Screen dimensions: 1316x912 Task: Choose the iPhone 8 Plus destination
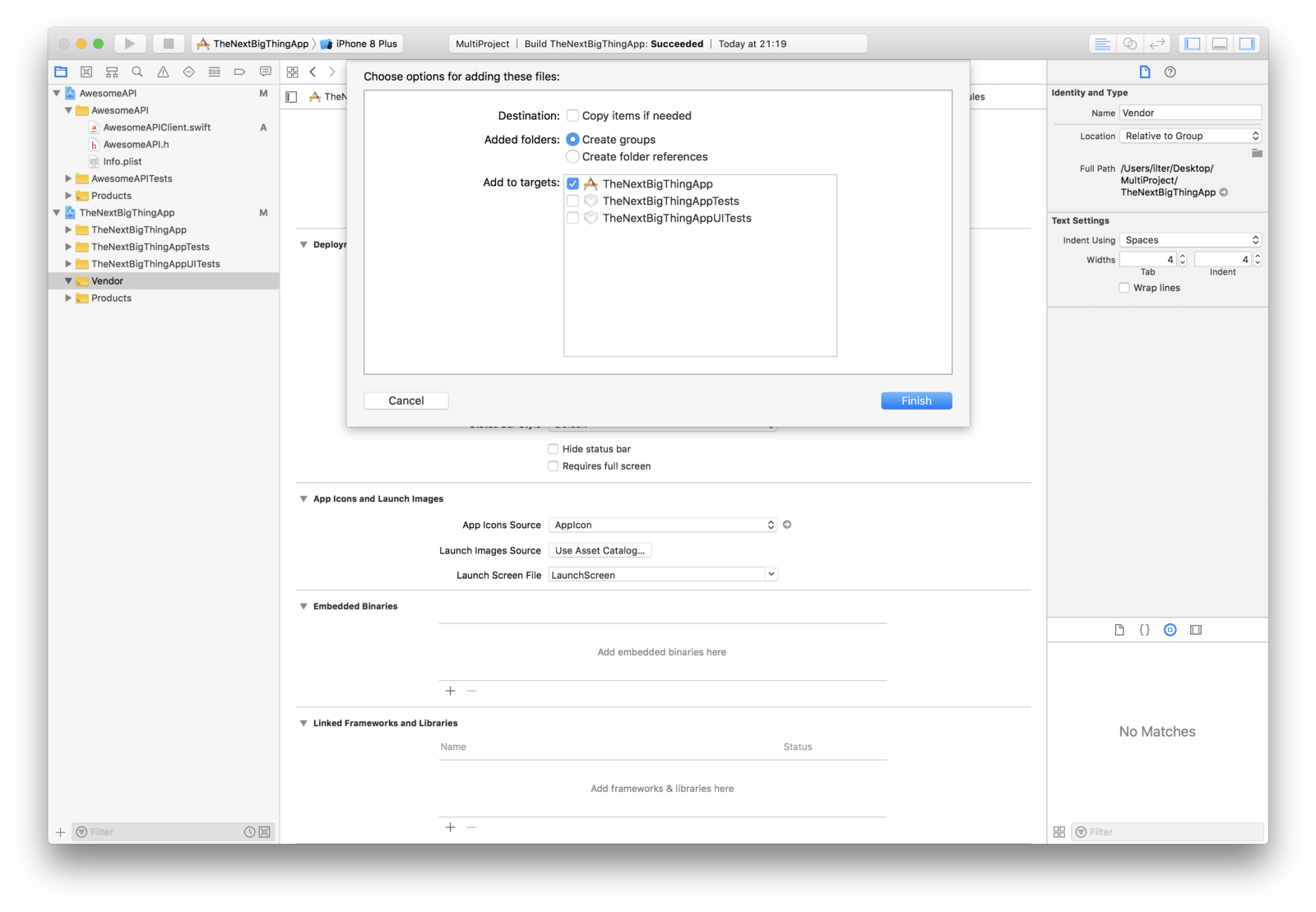coord(359,44)
